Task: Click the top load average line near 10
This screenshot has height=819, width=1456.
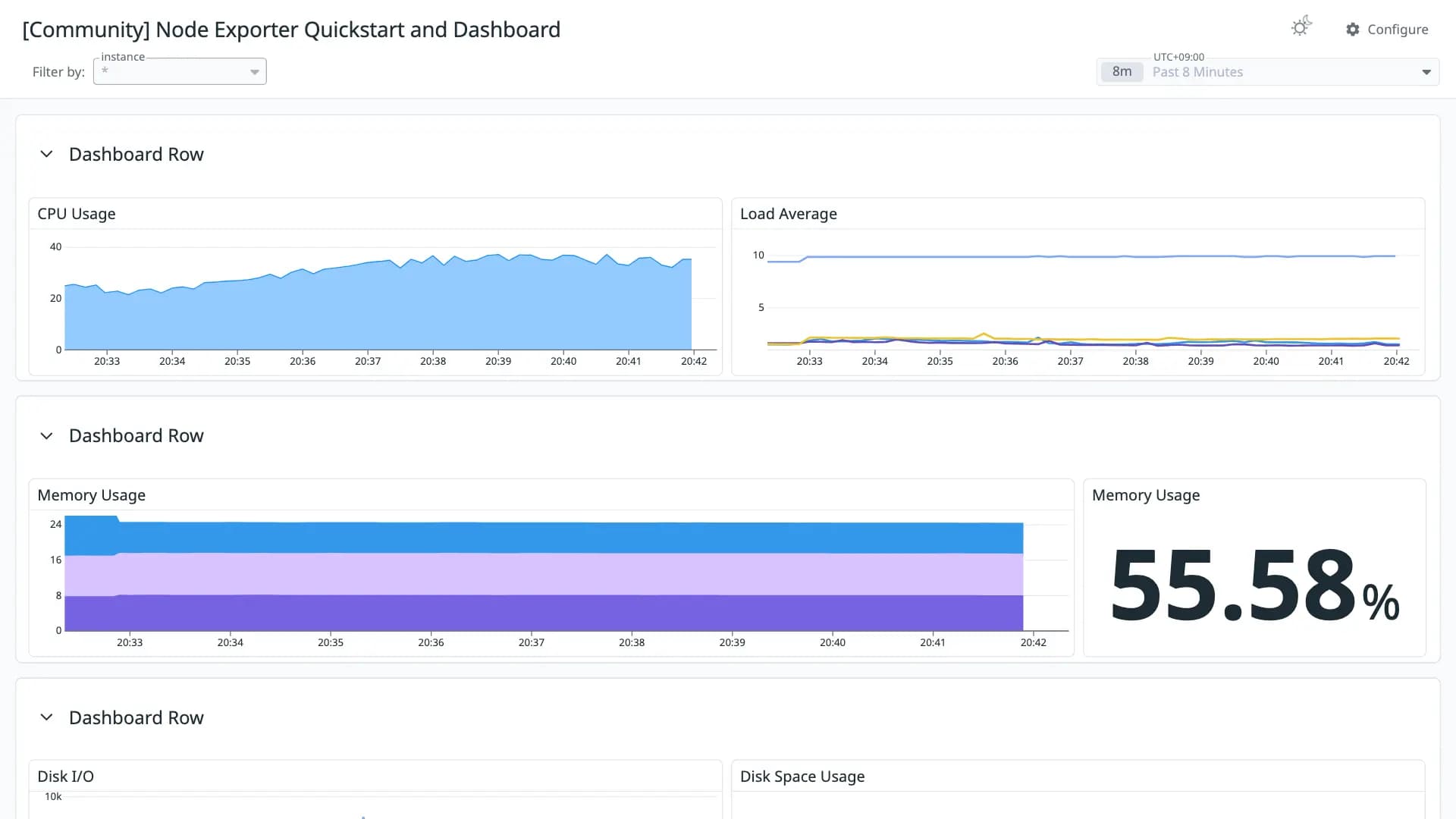Action: (x=1081, y=257)
